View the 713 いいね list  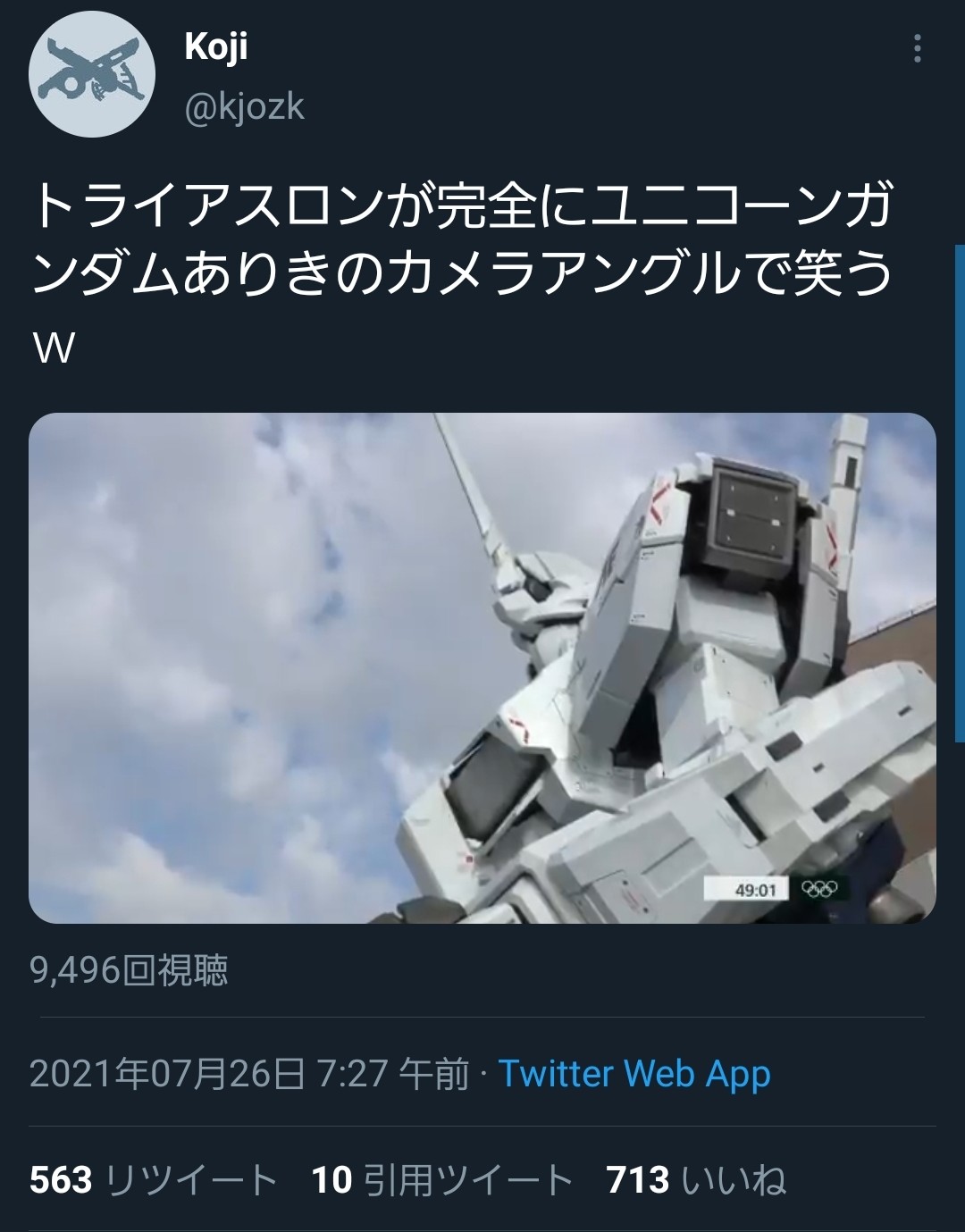click(696, 1180)
